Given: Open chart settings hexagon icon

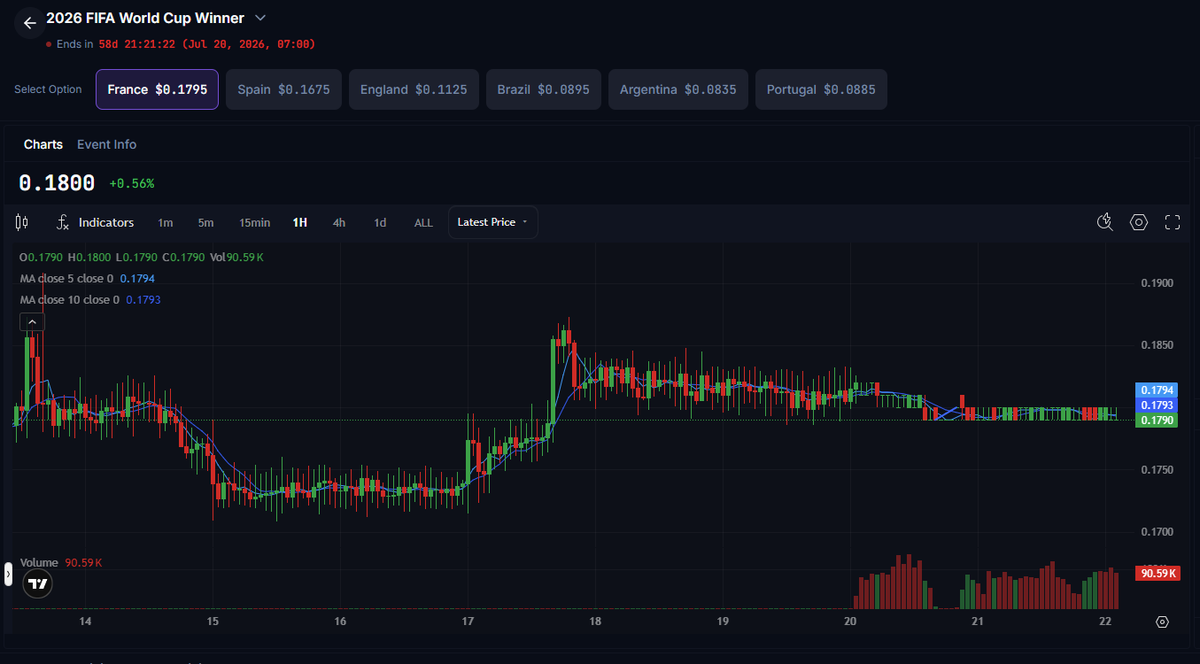Looking at the screenshot, I should (x=1139, y=222).
